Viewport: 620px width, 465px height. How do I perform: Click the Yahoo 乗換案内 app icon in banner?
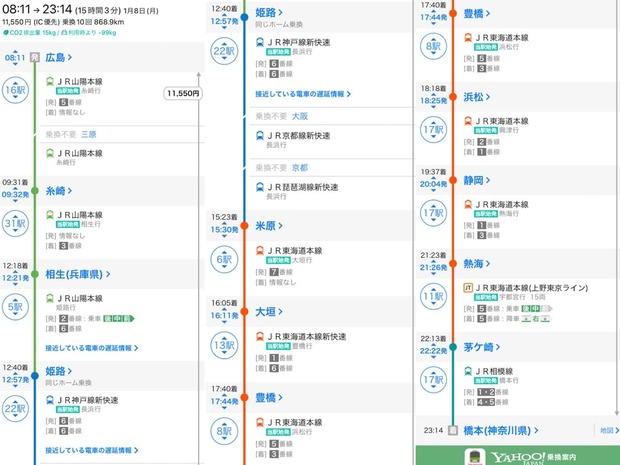[475, 457]
